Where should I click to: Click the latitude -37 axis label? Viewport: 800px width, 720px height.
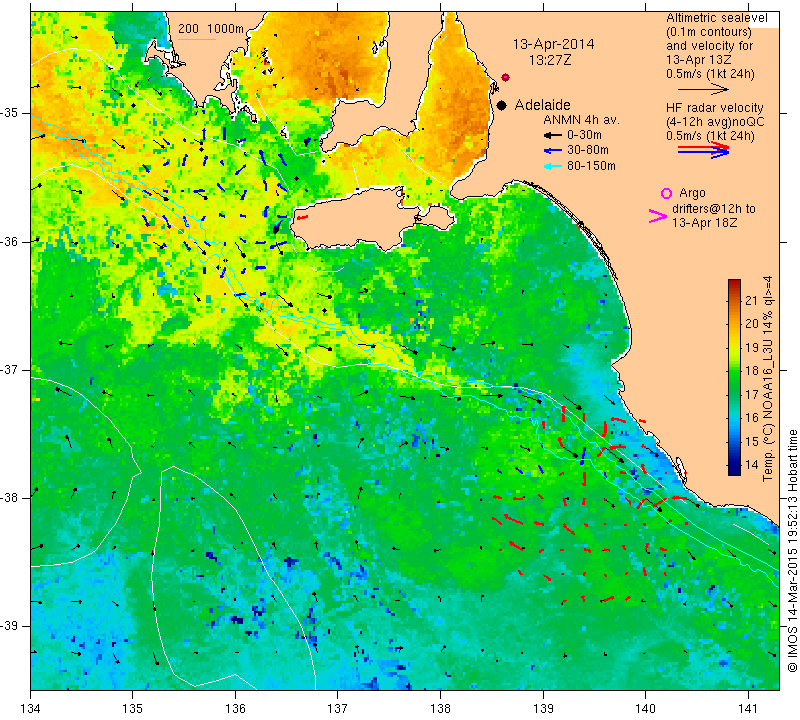[x=11, y=369]
